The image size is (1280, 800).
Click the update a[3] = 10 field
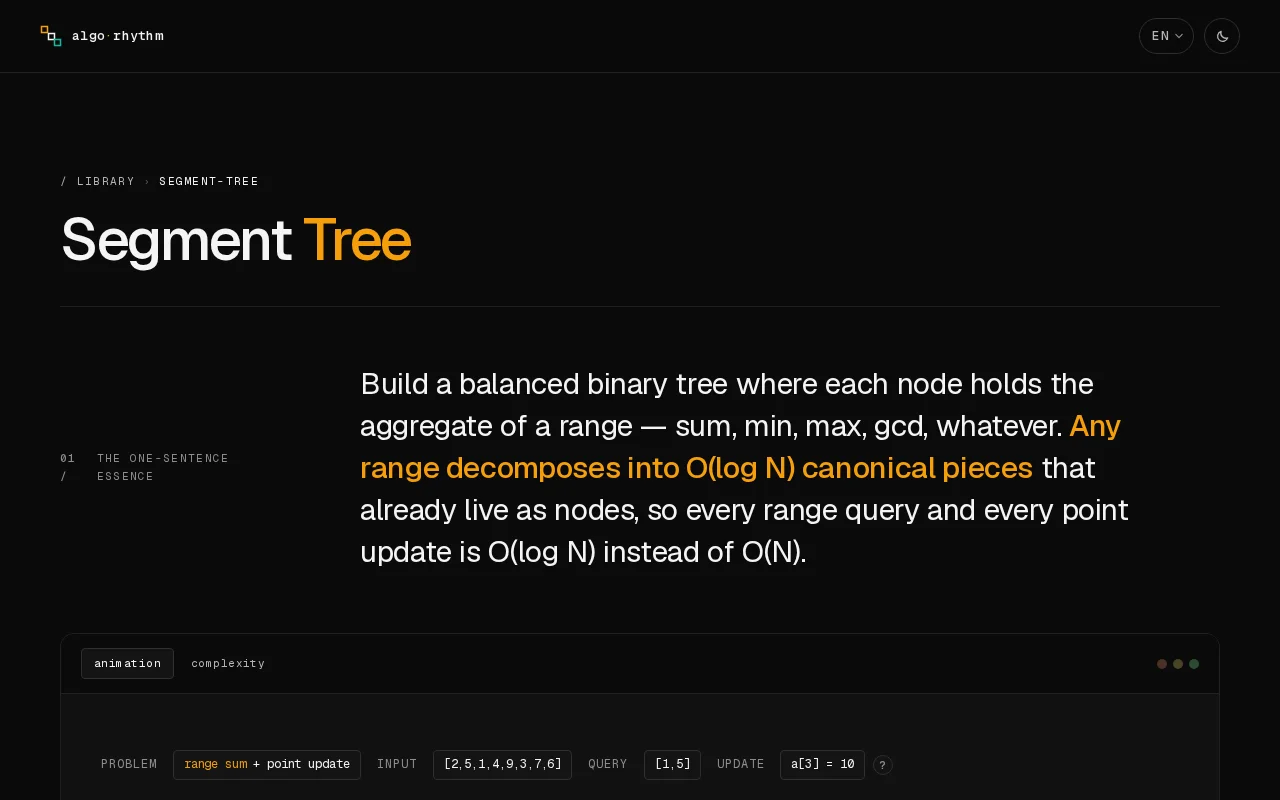tap(822, 765)
